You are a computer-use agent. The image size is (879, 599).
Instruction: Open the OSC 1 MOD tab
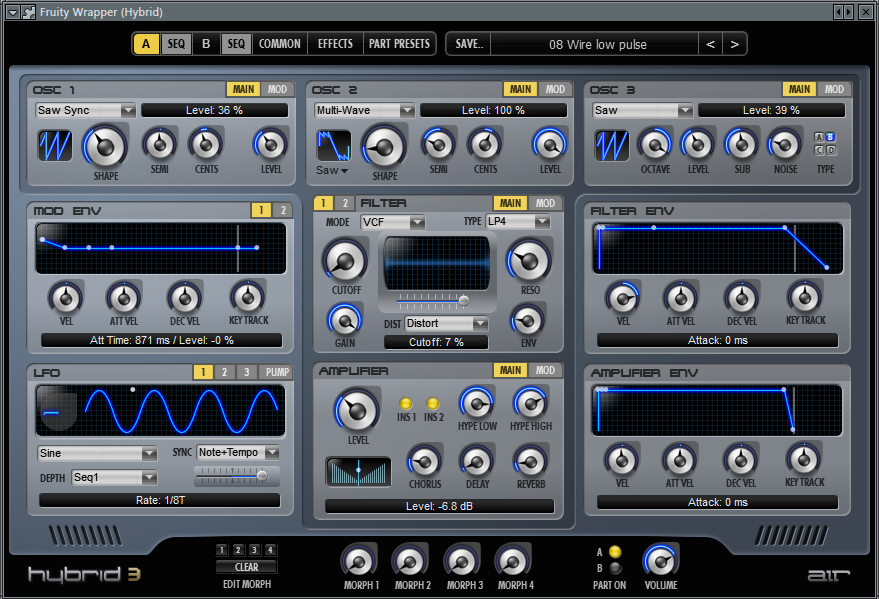tap(277, 89)
